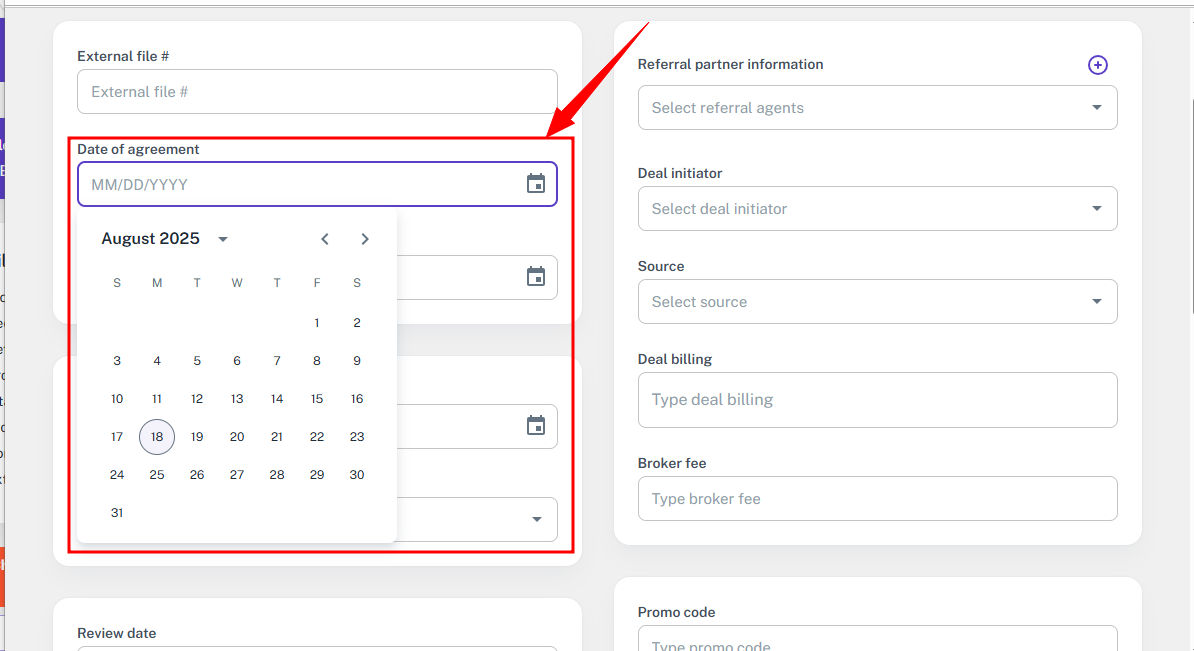The image size is (1194, 651).
Task: Choose August 31 in the calendar
Action: [x=117, y=513]
